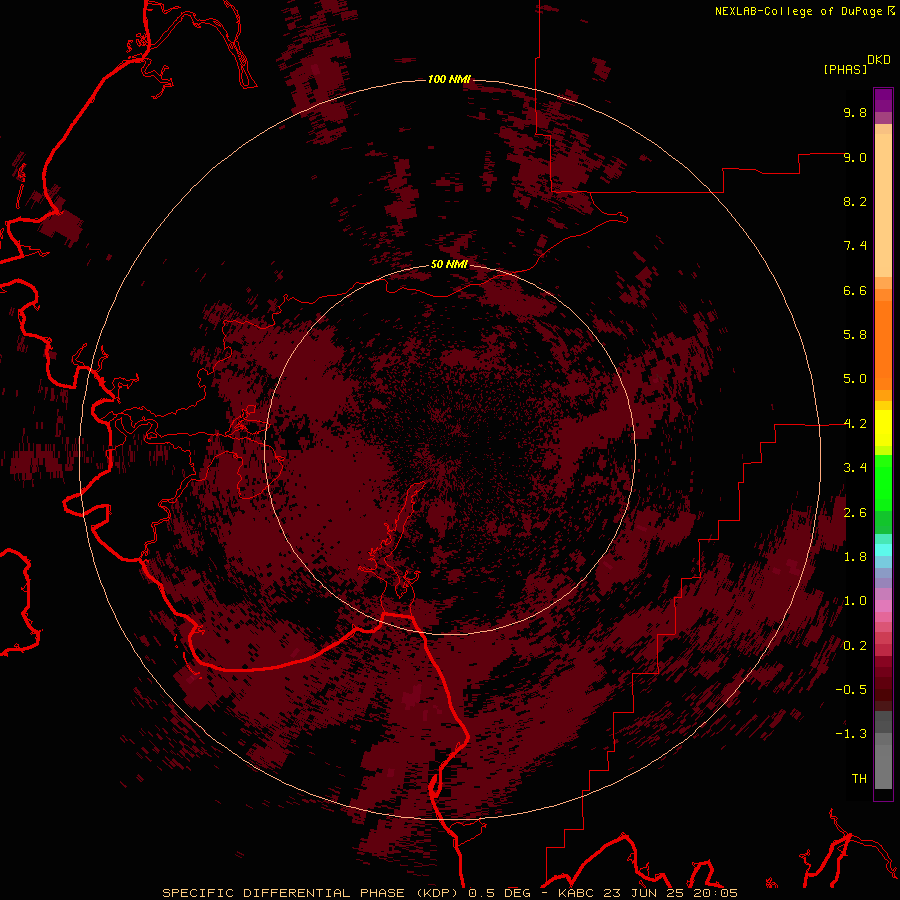Screen dimensions: 900x900
Task: Pick the yellow segment of color bar
Action: pos(883,428)
